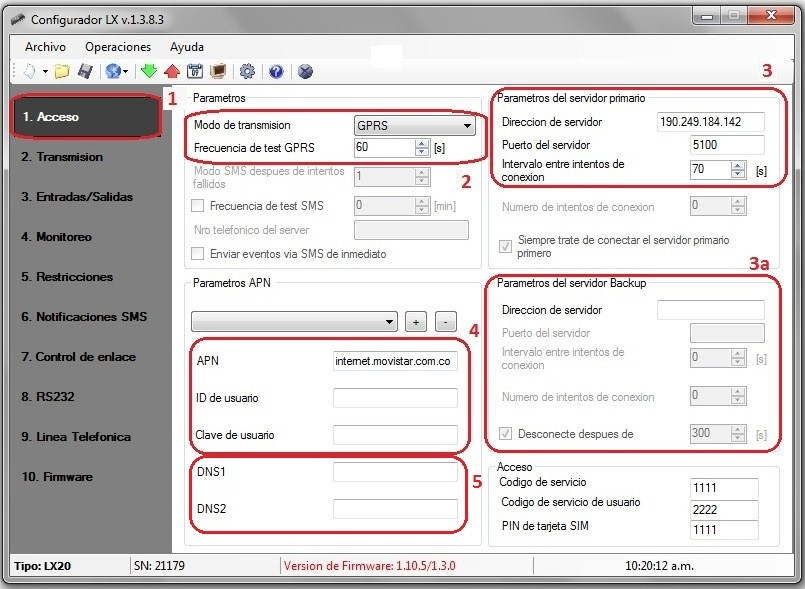
Task: Click the blue question mark help icon
Action: (276, 71)
